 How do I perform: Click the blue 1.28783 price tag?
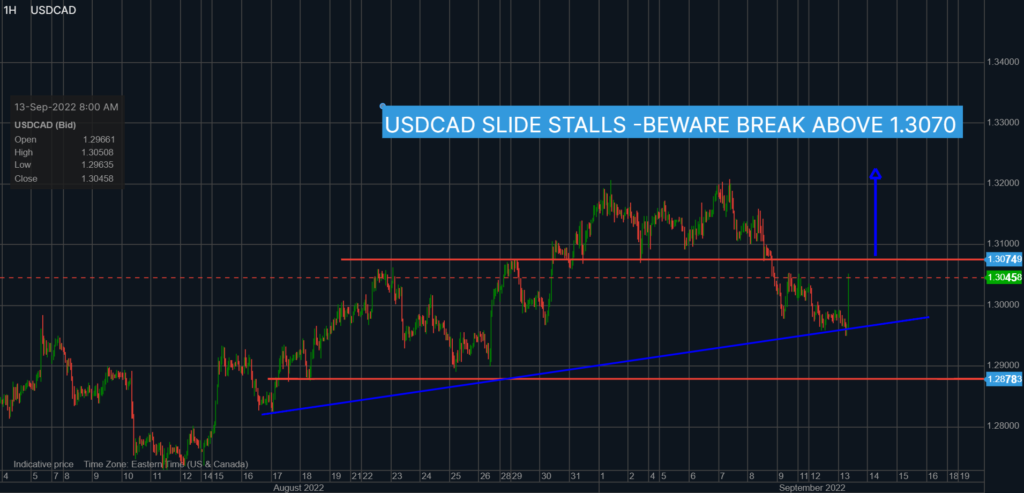pos(1001,379)
